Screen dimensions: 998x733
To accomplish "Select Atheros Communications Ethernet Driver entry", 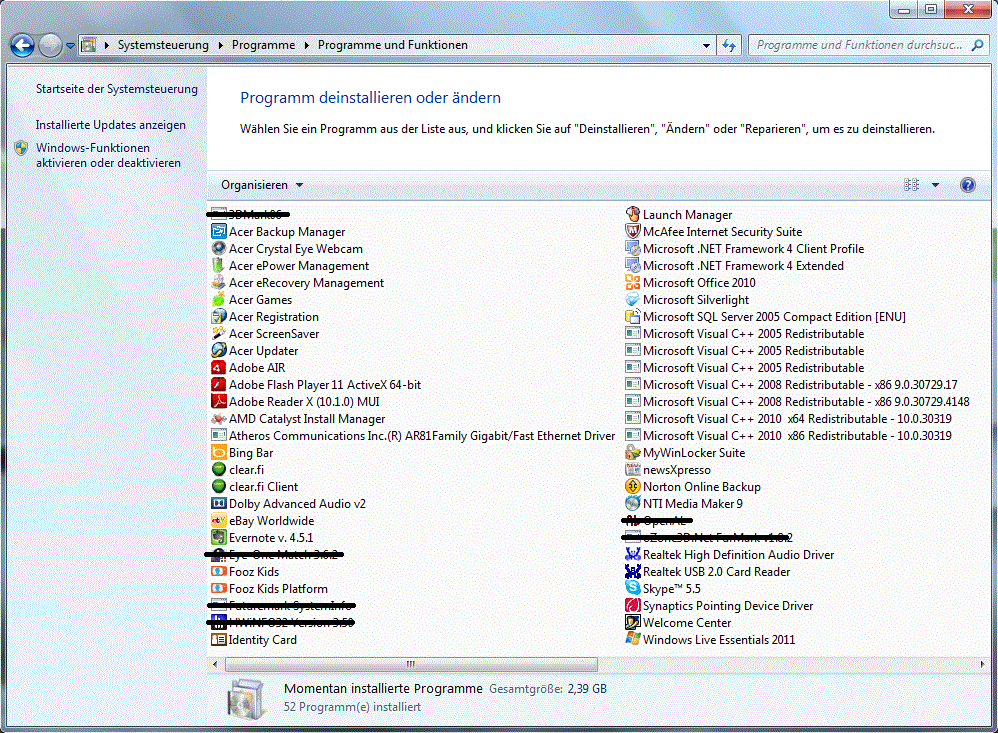I will tap(413, 436).
